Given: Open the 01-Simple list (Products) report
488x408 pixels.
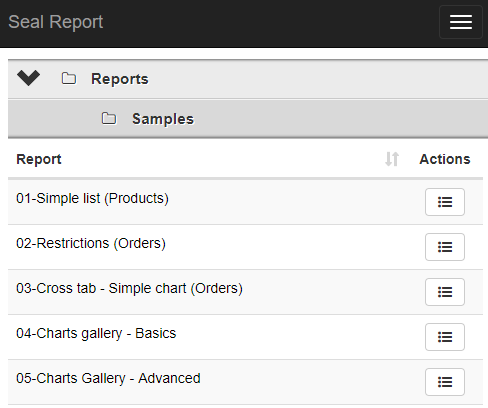Looking at the screenshot, I should coord(92,198).
